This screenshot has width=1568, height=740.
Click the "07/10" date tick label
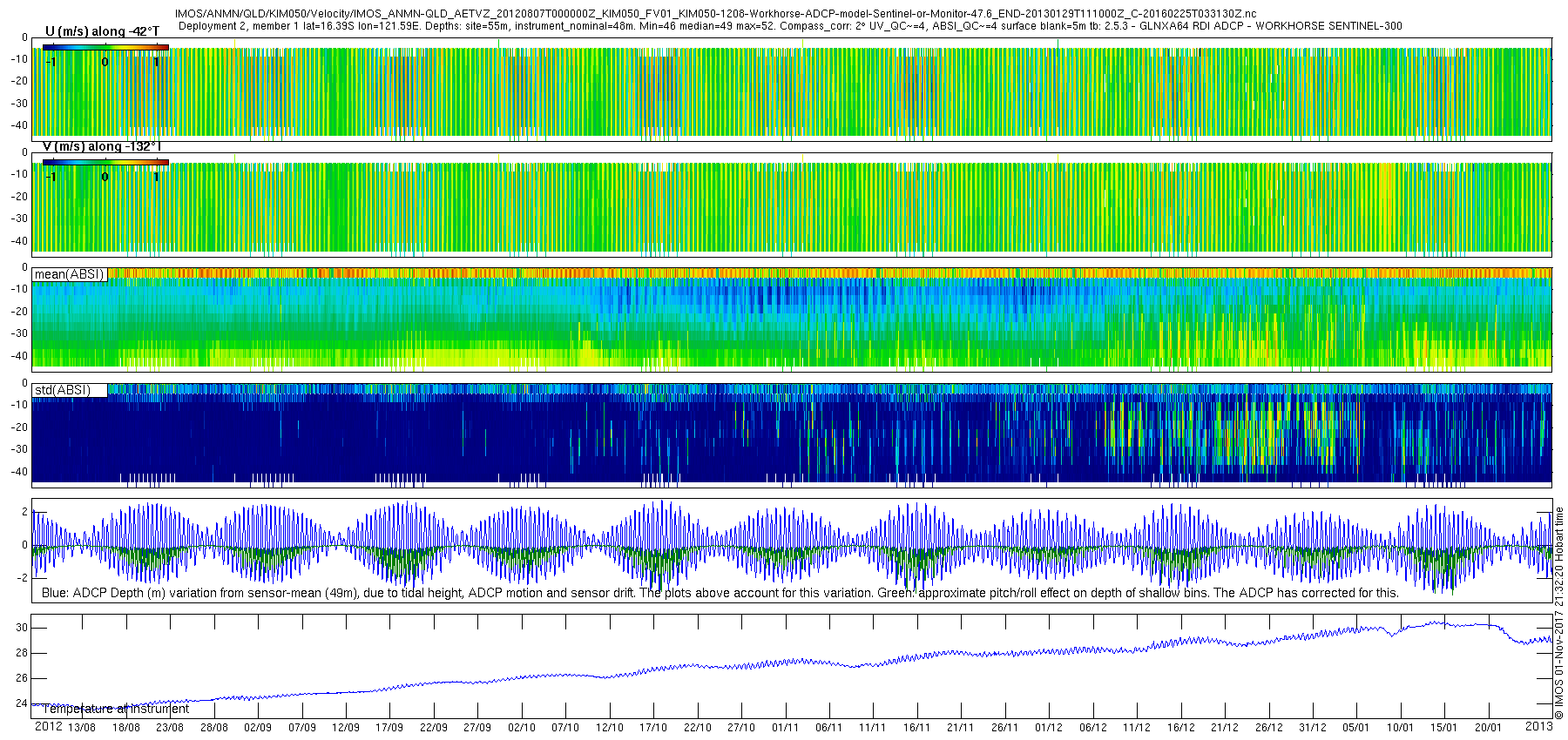pyautogui.click(x=565, y=728)
